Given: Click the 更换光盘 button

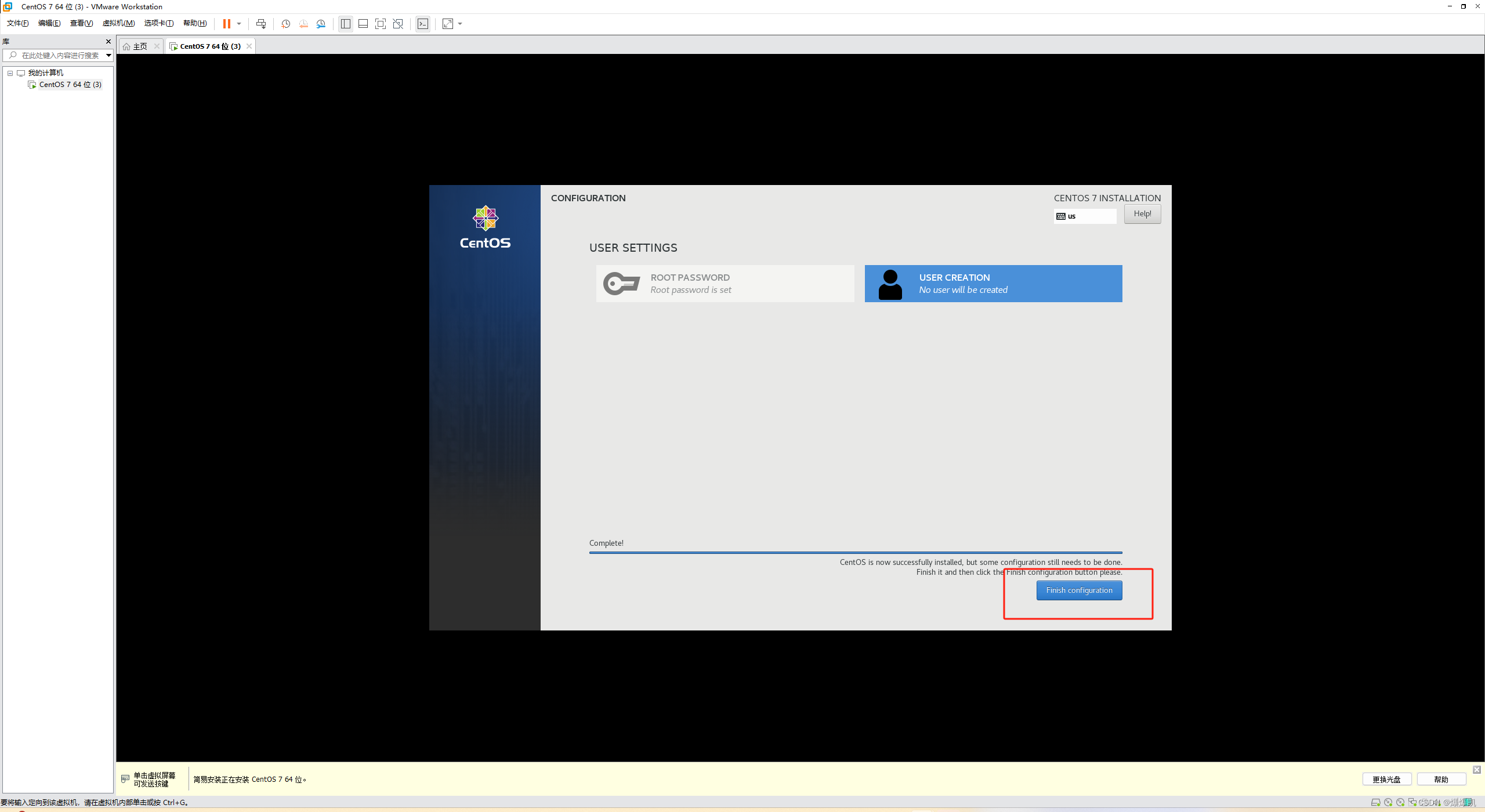Looking at the screenshot, I should pos(1386,780).
